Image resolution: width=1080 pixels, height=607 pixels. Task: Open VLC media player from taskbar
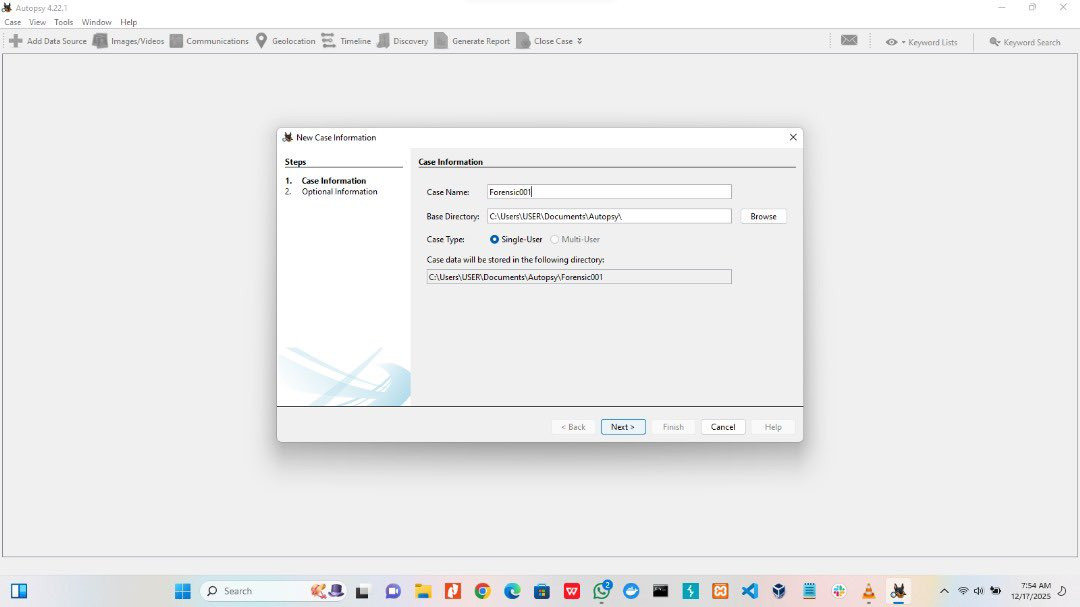[x=869, y=591]
